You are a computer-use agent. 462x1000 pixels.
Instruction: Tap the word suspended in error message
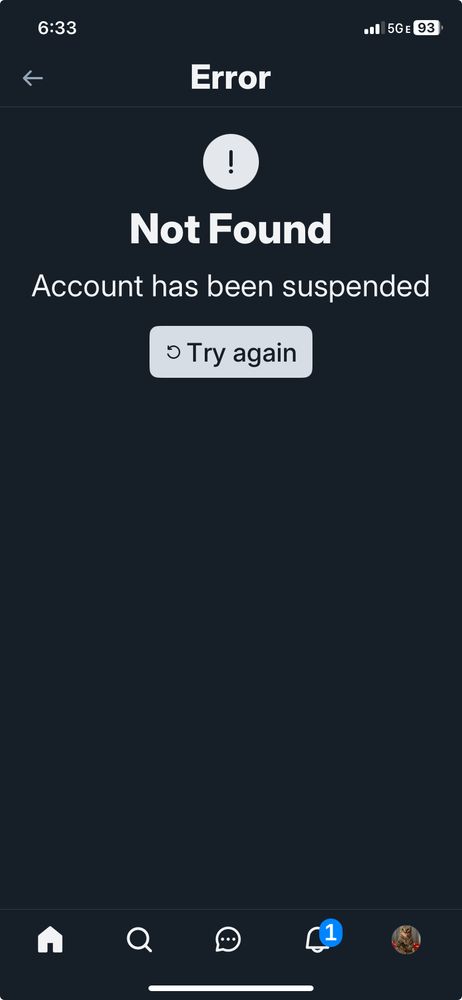click(x=356, y=287)
